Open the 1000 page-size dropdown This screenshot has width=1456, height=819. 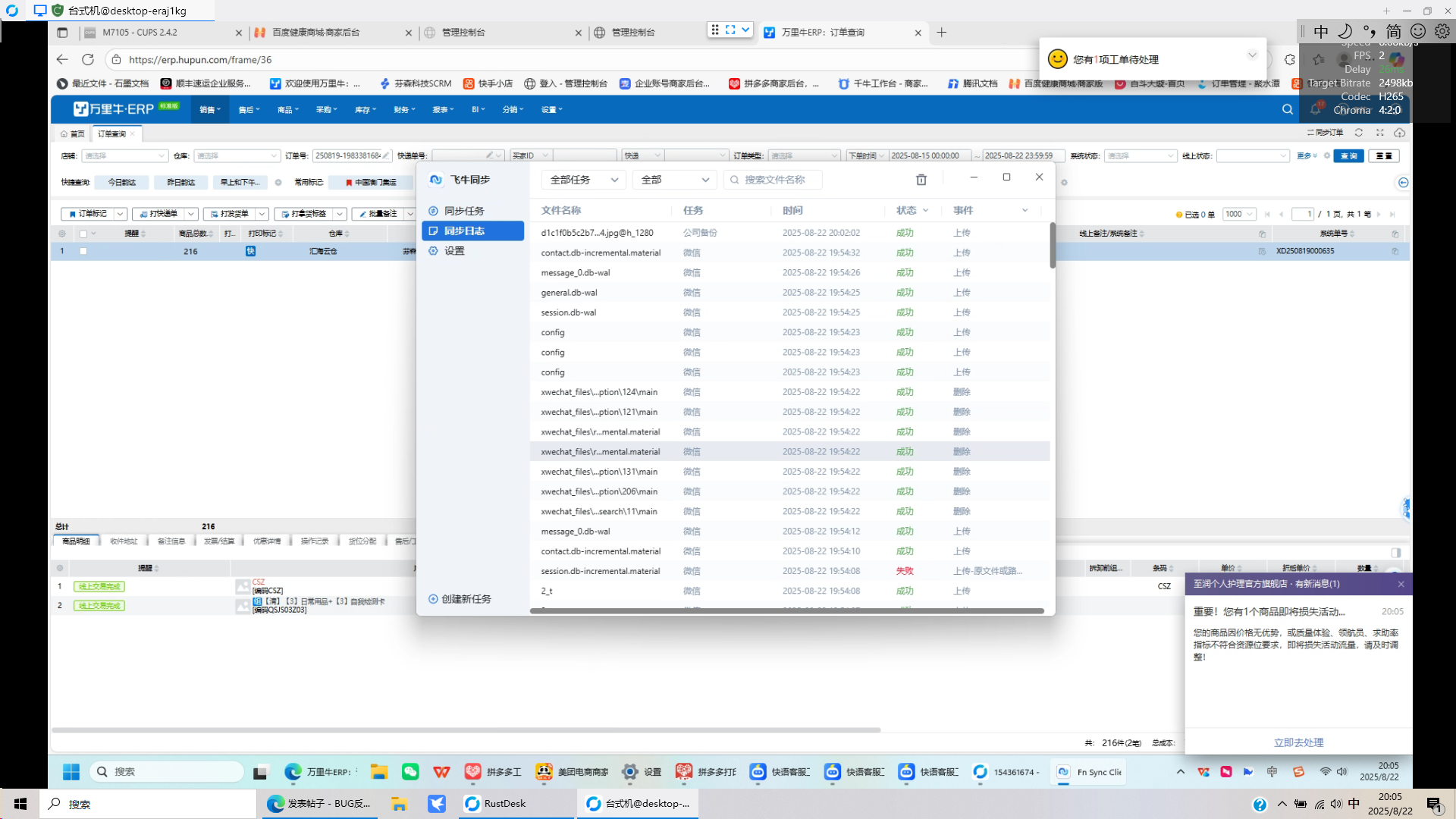click(x=1239, y=215)
